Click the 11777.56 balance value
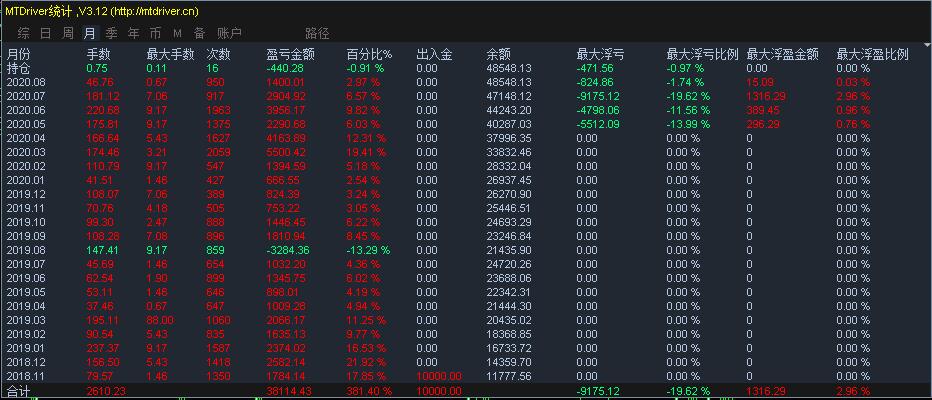The image size is (932, 400). tap(509, 376)
